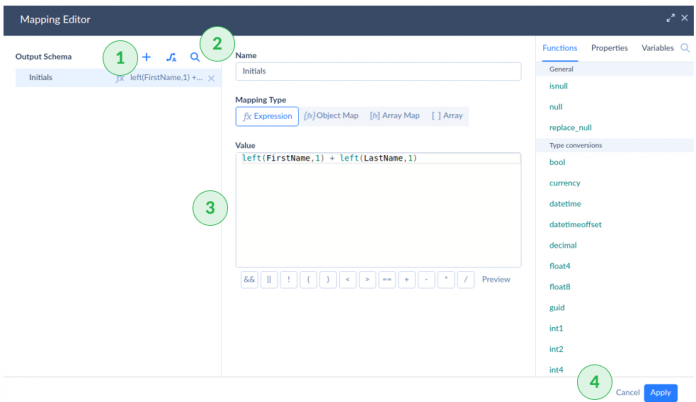
Task: Insert the && operator
Action: (x=249, y=280)
